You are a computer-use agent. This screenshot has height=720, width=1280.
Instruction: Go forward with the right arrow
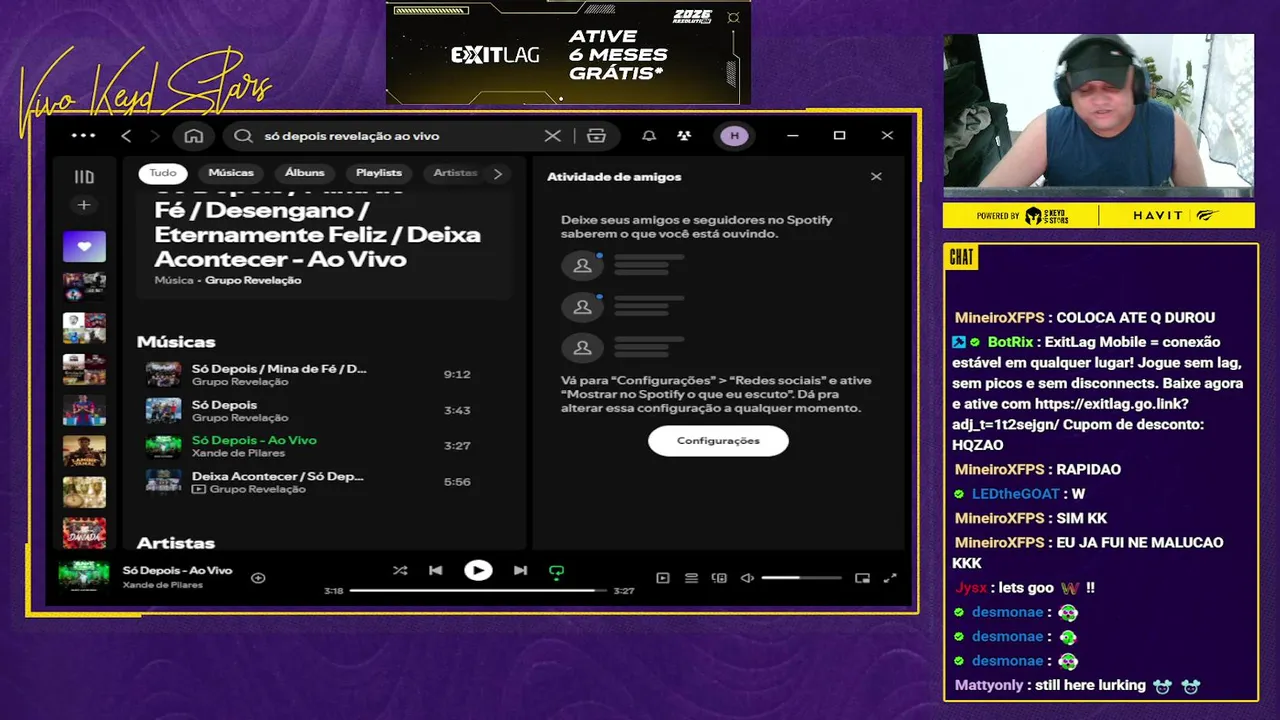click(154, 136)
